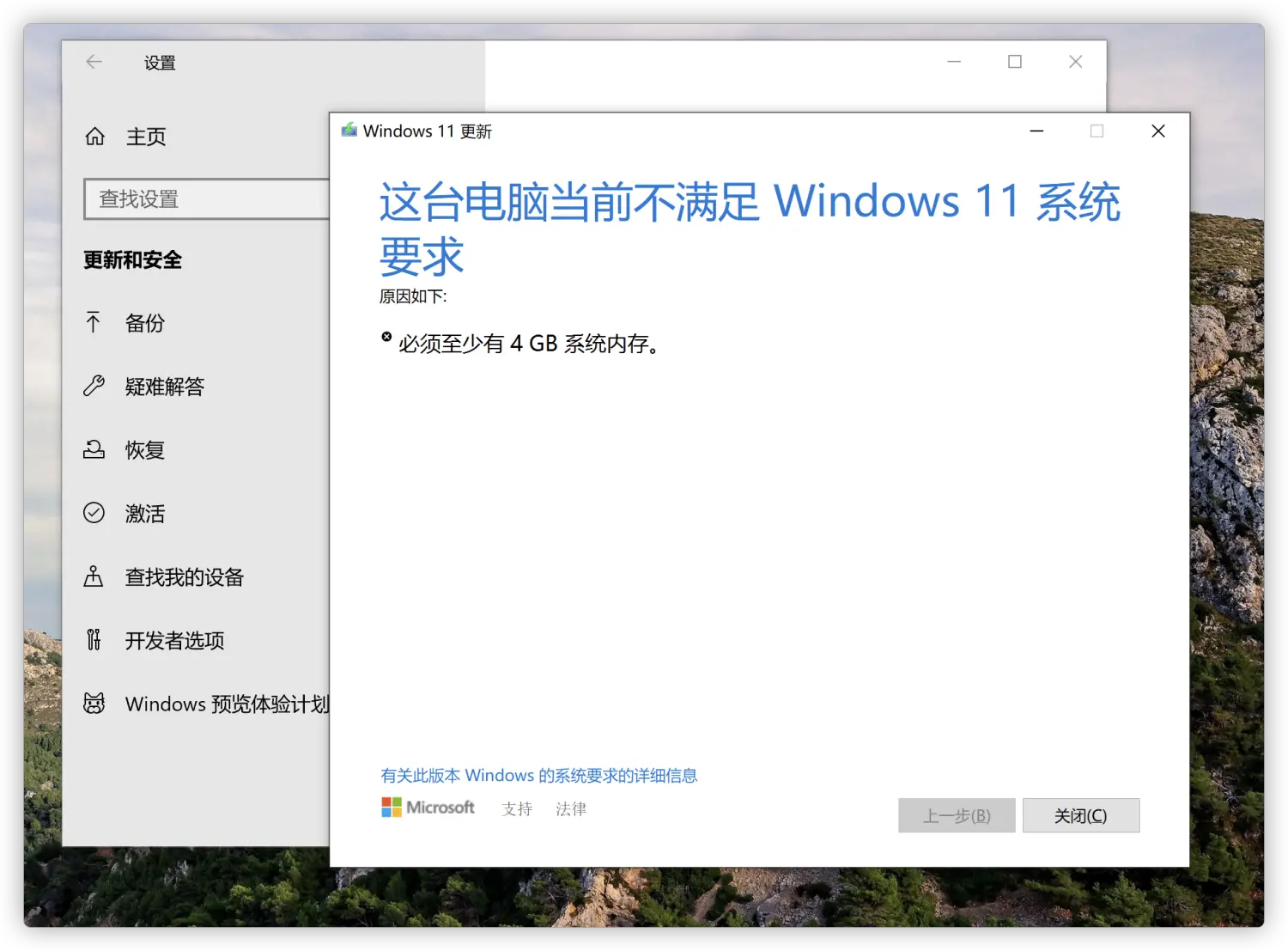Minimize the Windows 11 更新 dialog
This screenshot has width=1288, height=951.
click(1036, 131)
